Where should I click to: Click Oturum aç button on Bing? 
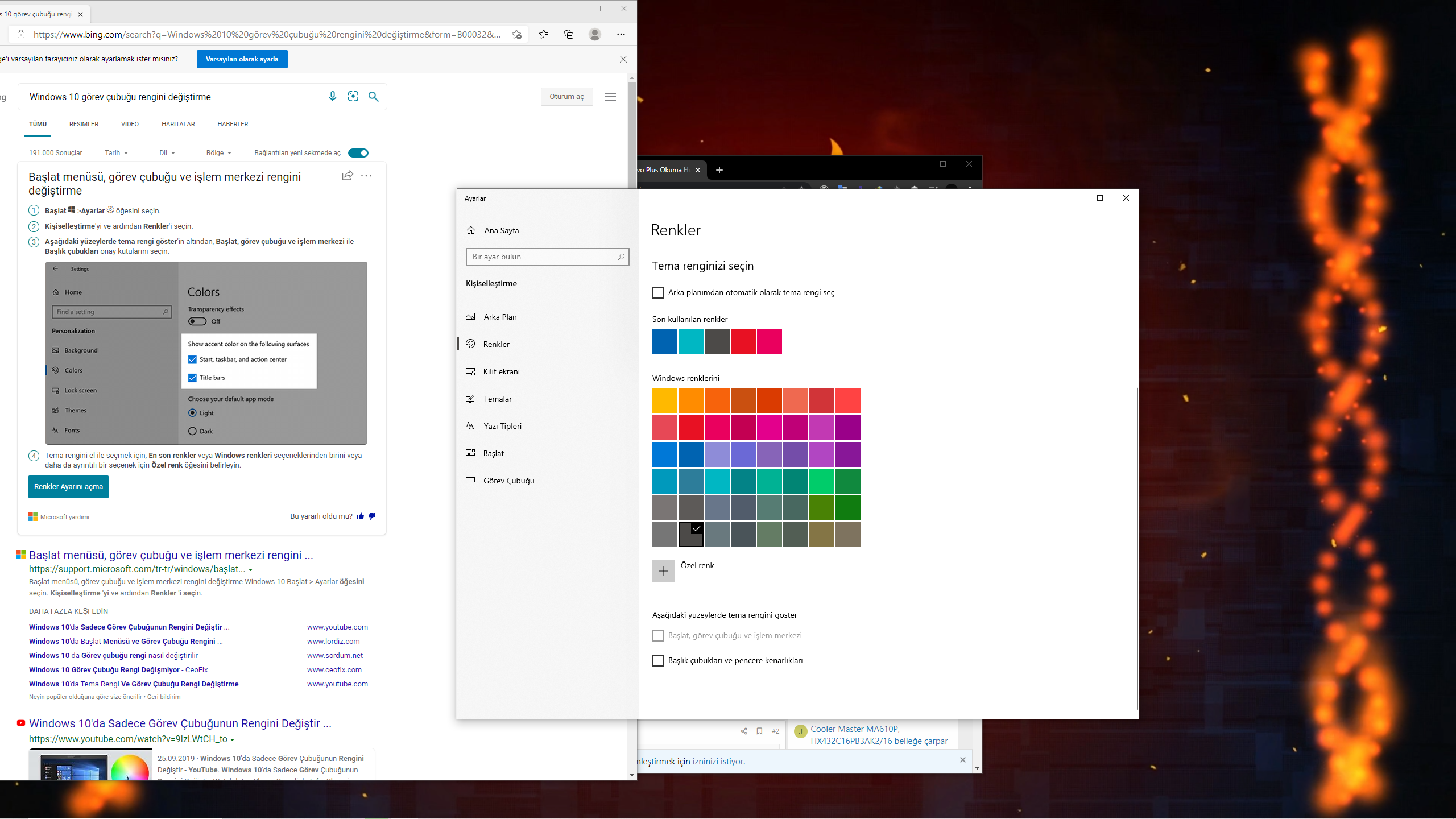[x=566, y=97]
